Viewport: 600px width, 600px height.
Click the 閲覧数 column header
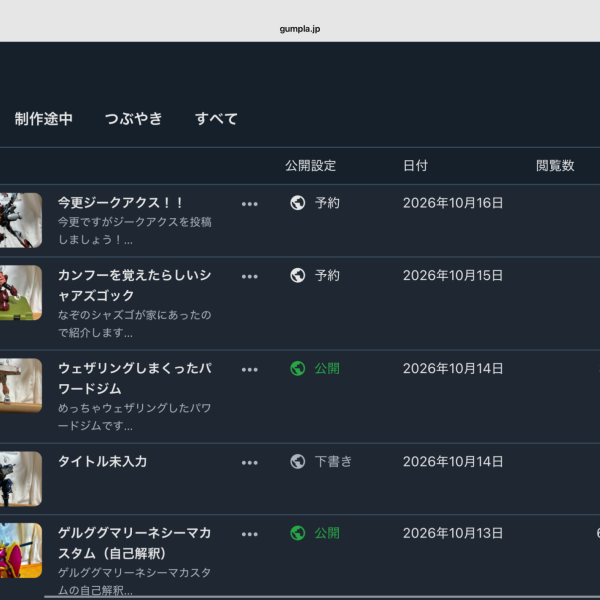555,166
